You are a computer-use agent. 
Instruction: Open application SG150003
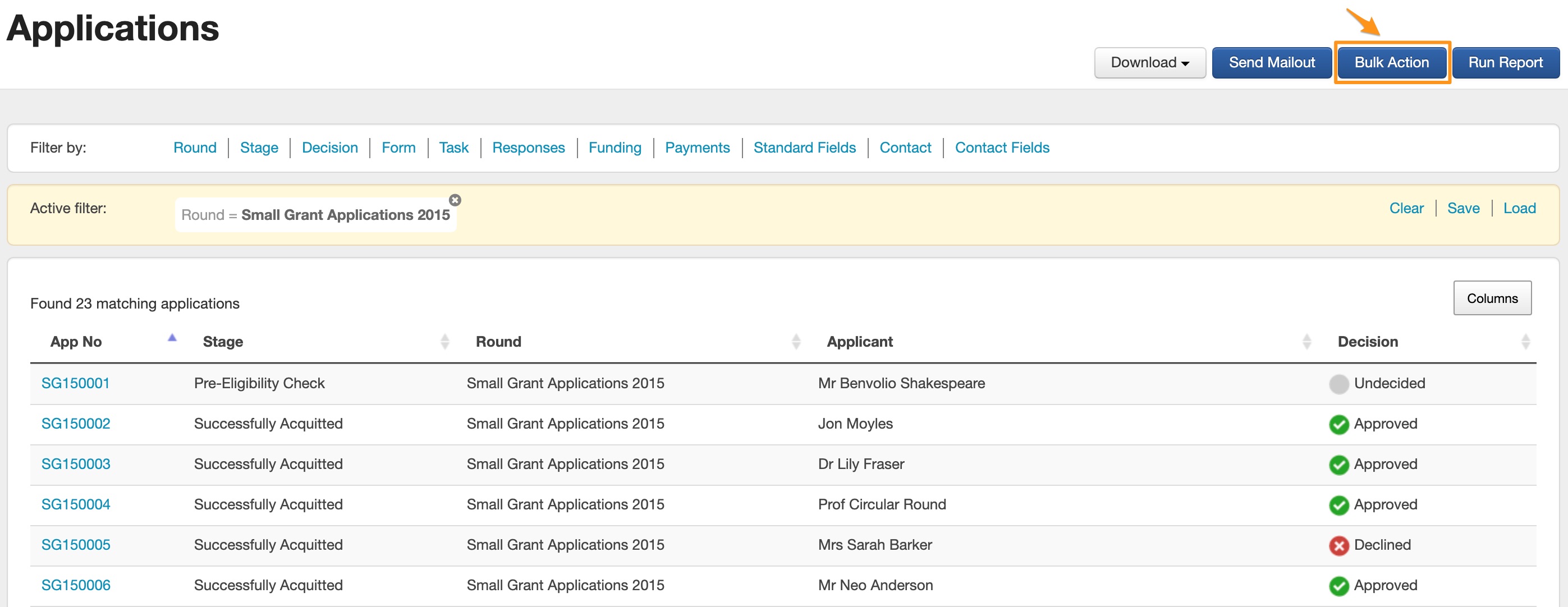coord(75,464)
